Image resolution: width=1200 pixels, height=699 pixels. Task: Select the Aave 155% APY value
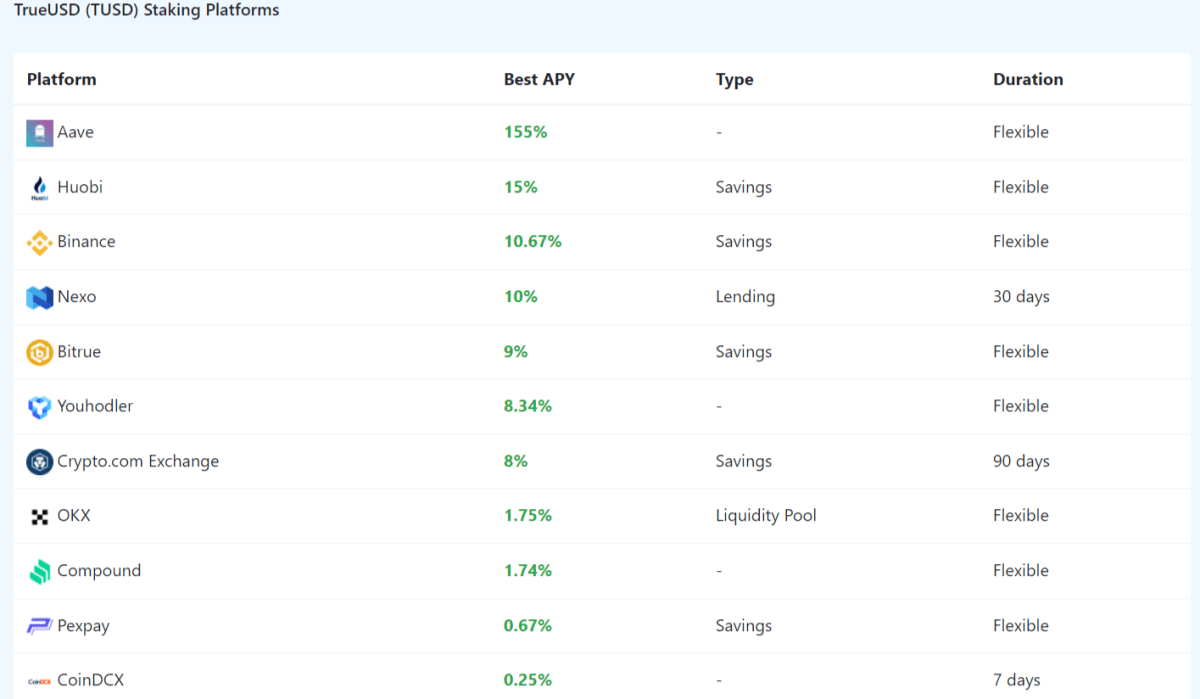pos(526,132)
